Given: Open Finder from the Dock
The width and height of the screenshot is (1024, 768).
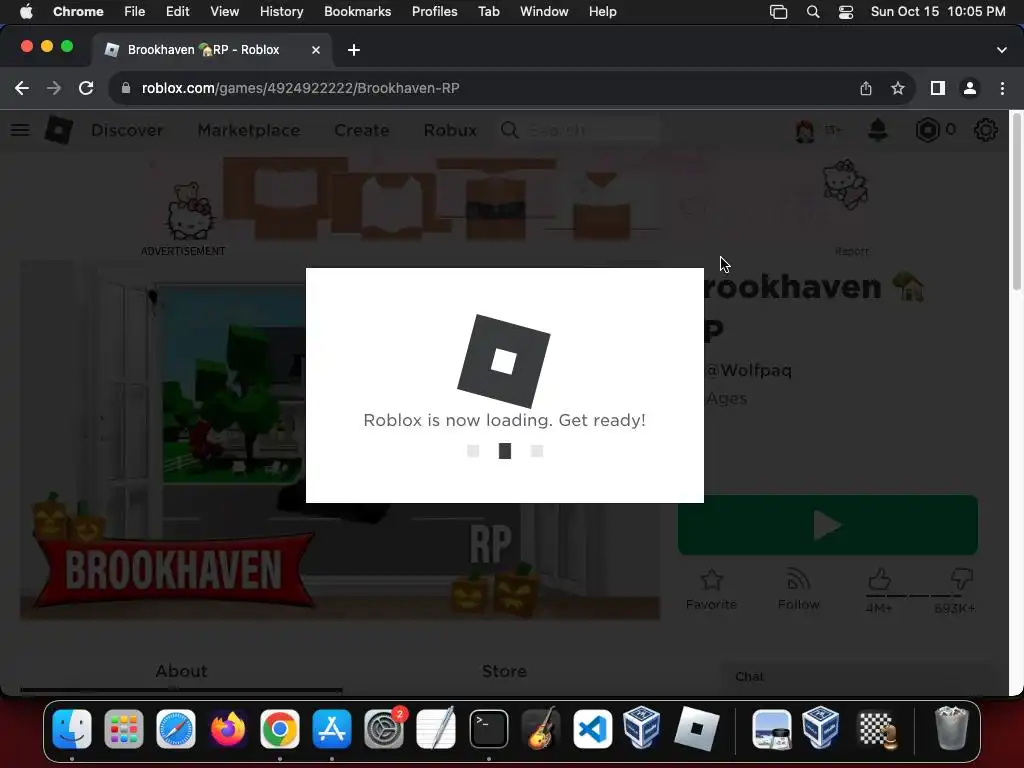Looking at the screenshot, I should coord(72,729).
